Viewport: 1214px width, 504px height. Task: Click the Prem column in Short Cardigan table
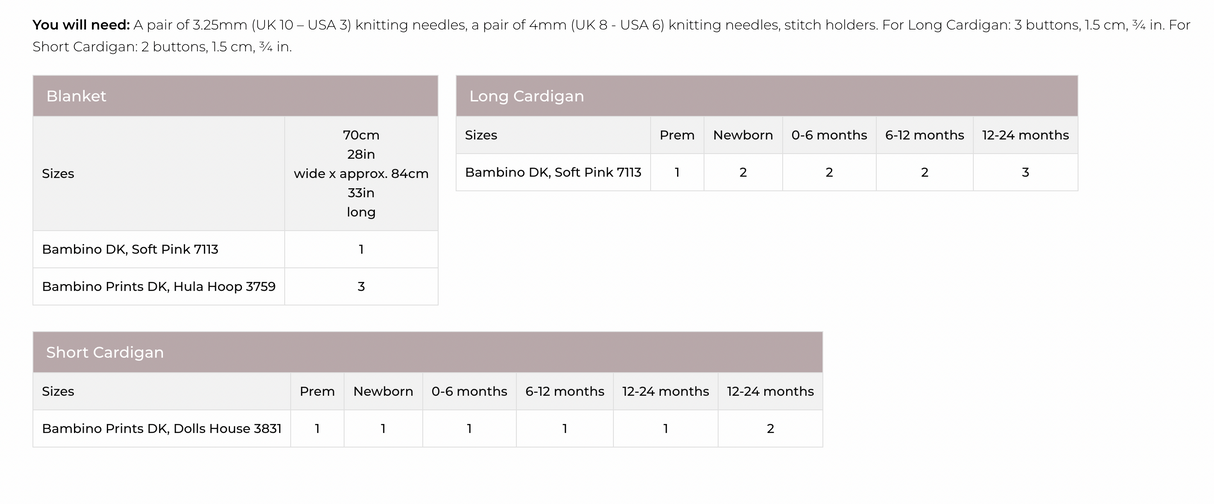point(317,391)
